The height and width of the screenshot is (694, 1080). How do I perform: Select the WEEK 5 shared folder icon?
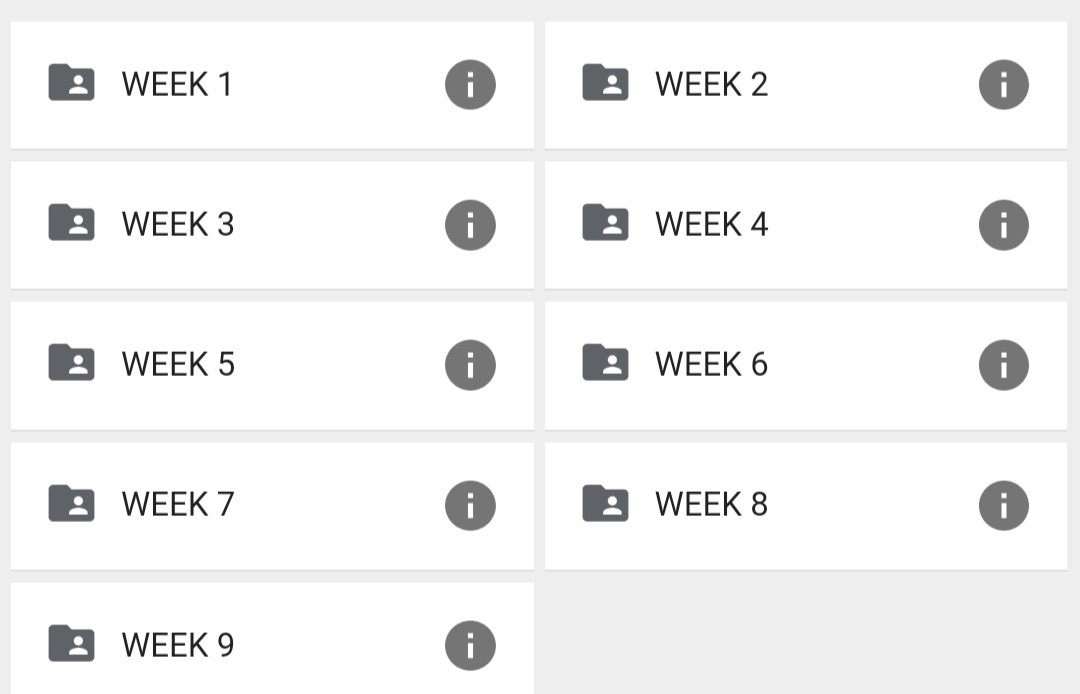pyautogui.click(x=71, y=362)
